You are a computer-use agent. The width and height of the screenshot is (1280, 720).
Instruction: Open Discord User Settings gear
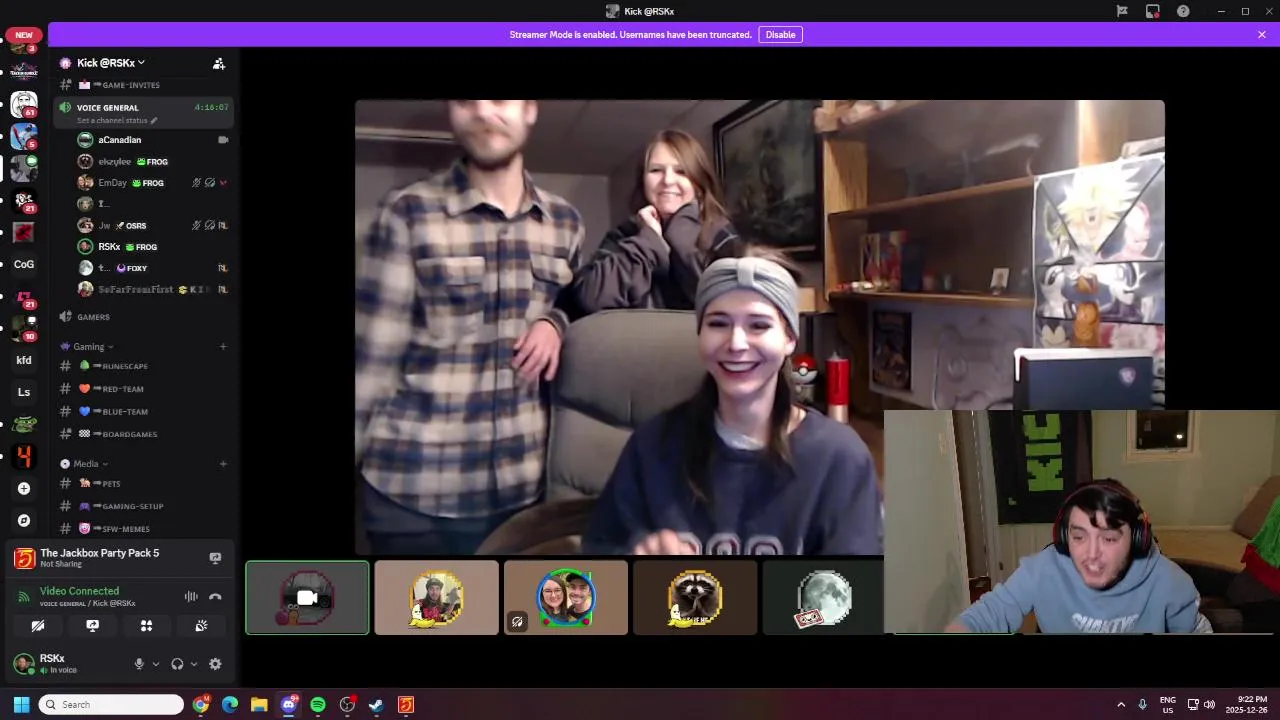(215, 664)
